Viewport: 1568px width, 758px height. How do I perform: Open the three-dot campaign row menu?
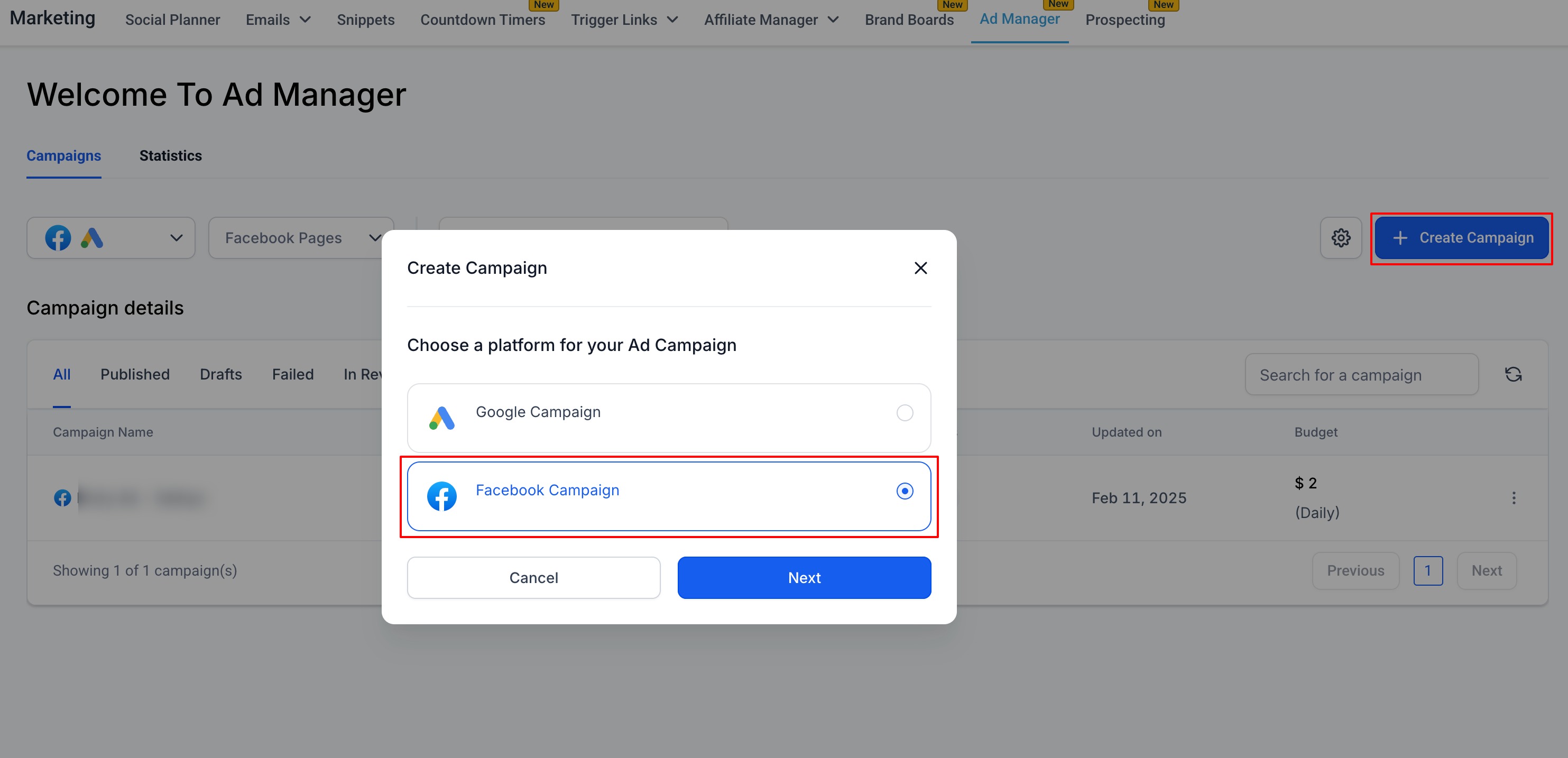[1513, 498]
